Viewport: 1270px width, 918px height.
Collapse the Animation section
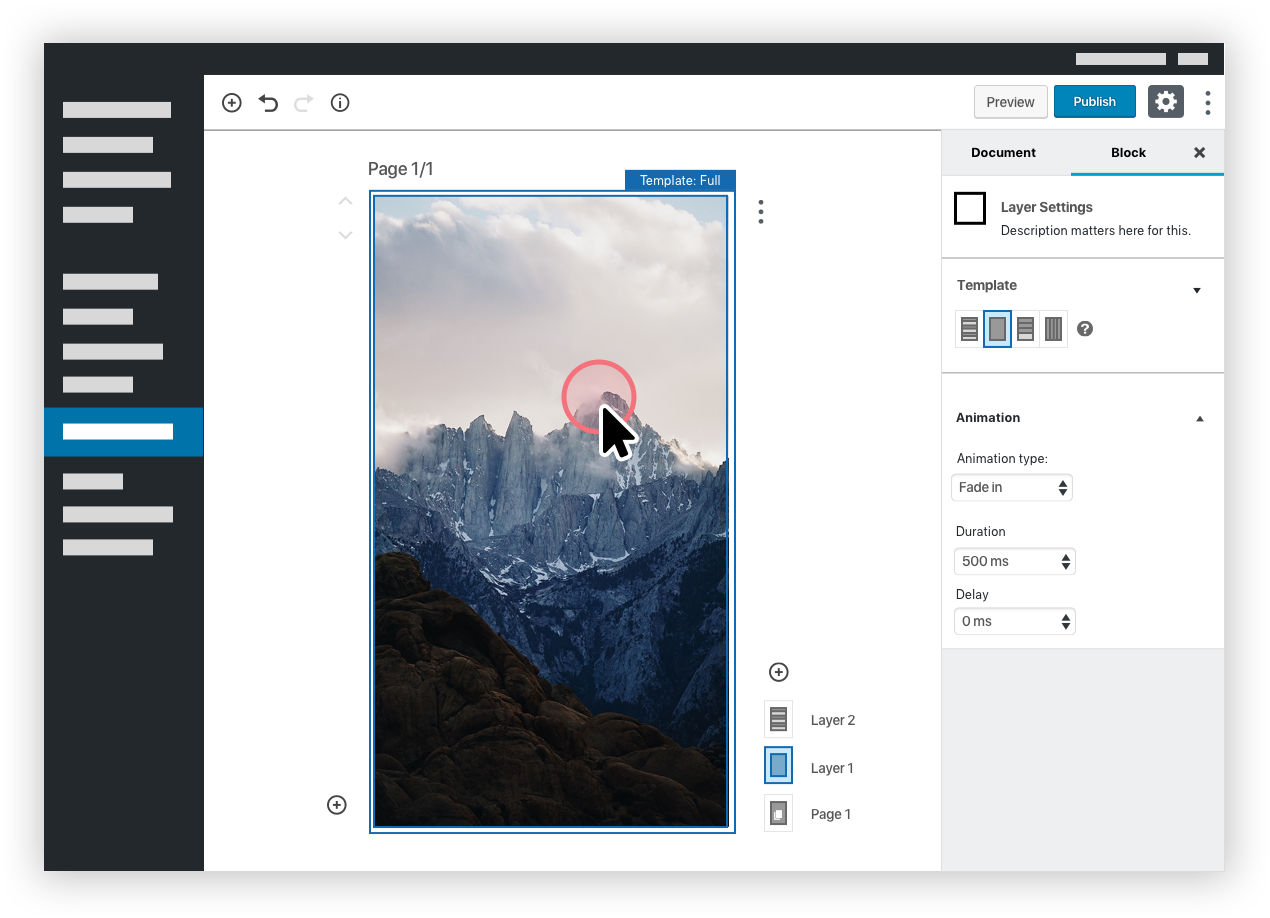[x=1199, y=418]
